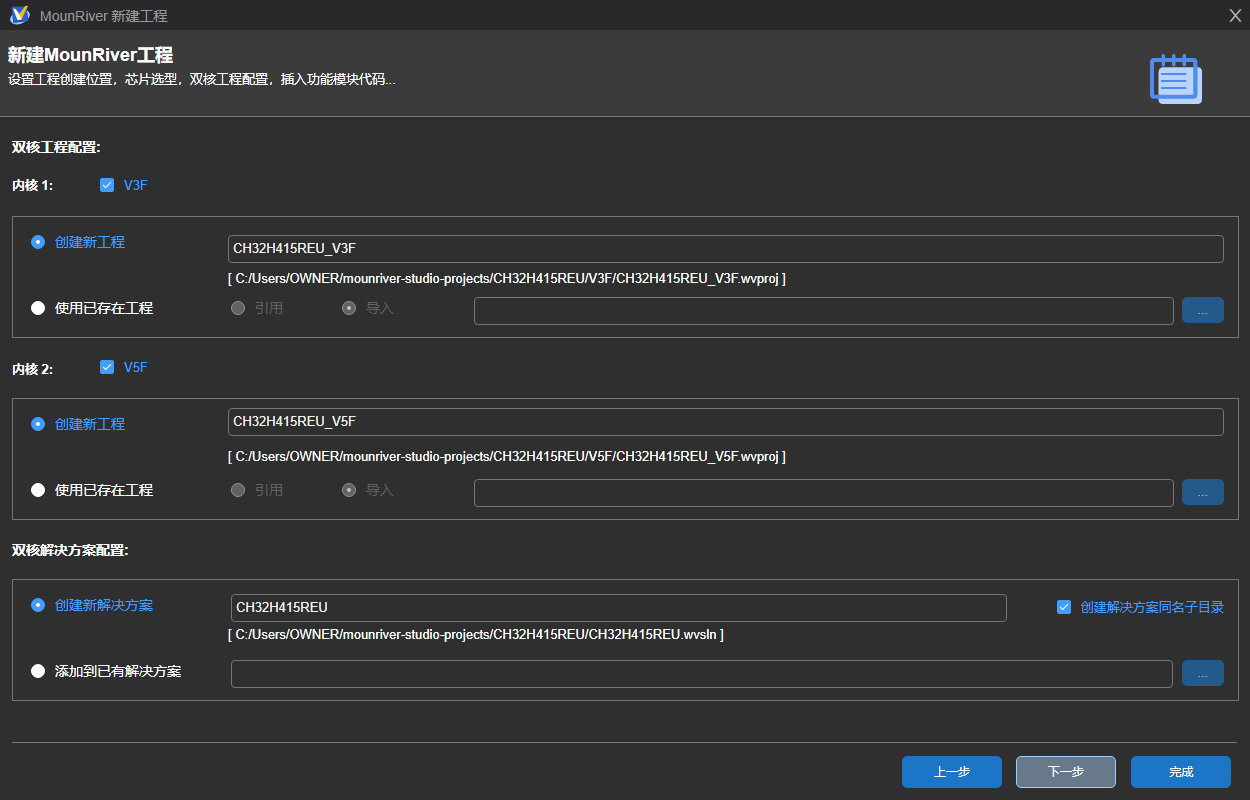Image resolution: width=1250 pixels, height=800 pixels.
Task: Uncheck the V3F core checkbox
Action: tap(107, 185)
